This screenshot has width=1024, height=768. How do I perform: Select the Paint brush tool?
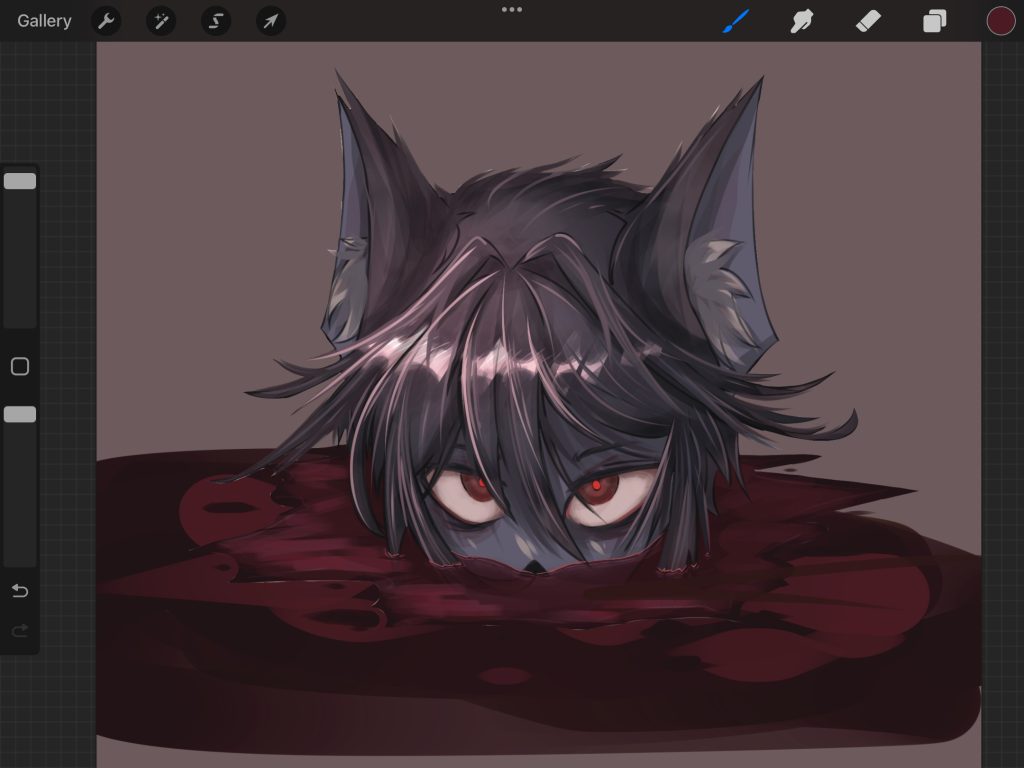736,21
